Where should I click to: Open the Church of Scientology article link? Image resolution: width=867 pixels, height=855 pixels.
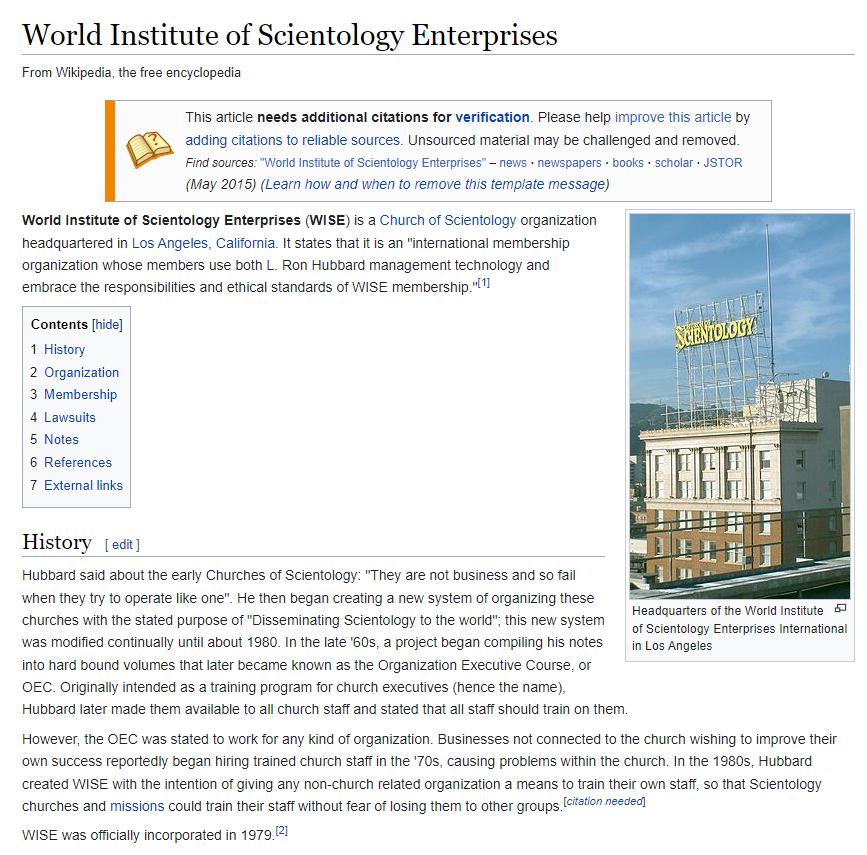point(448,220)
